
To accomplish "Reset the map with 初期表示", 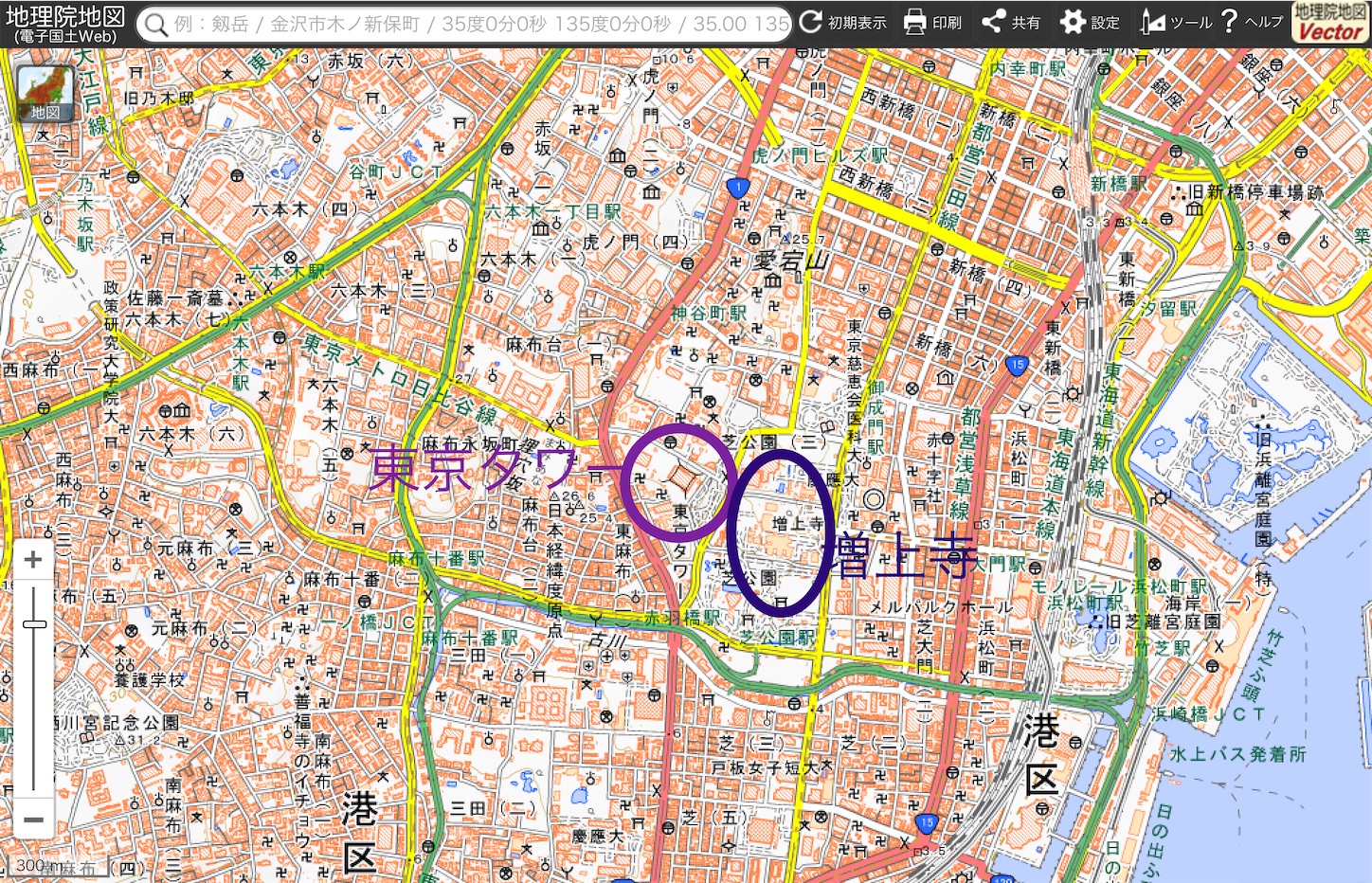I will 842,22.
